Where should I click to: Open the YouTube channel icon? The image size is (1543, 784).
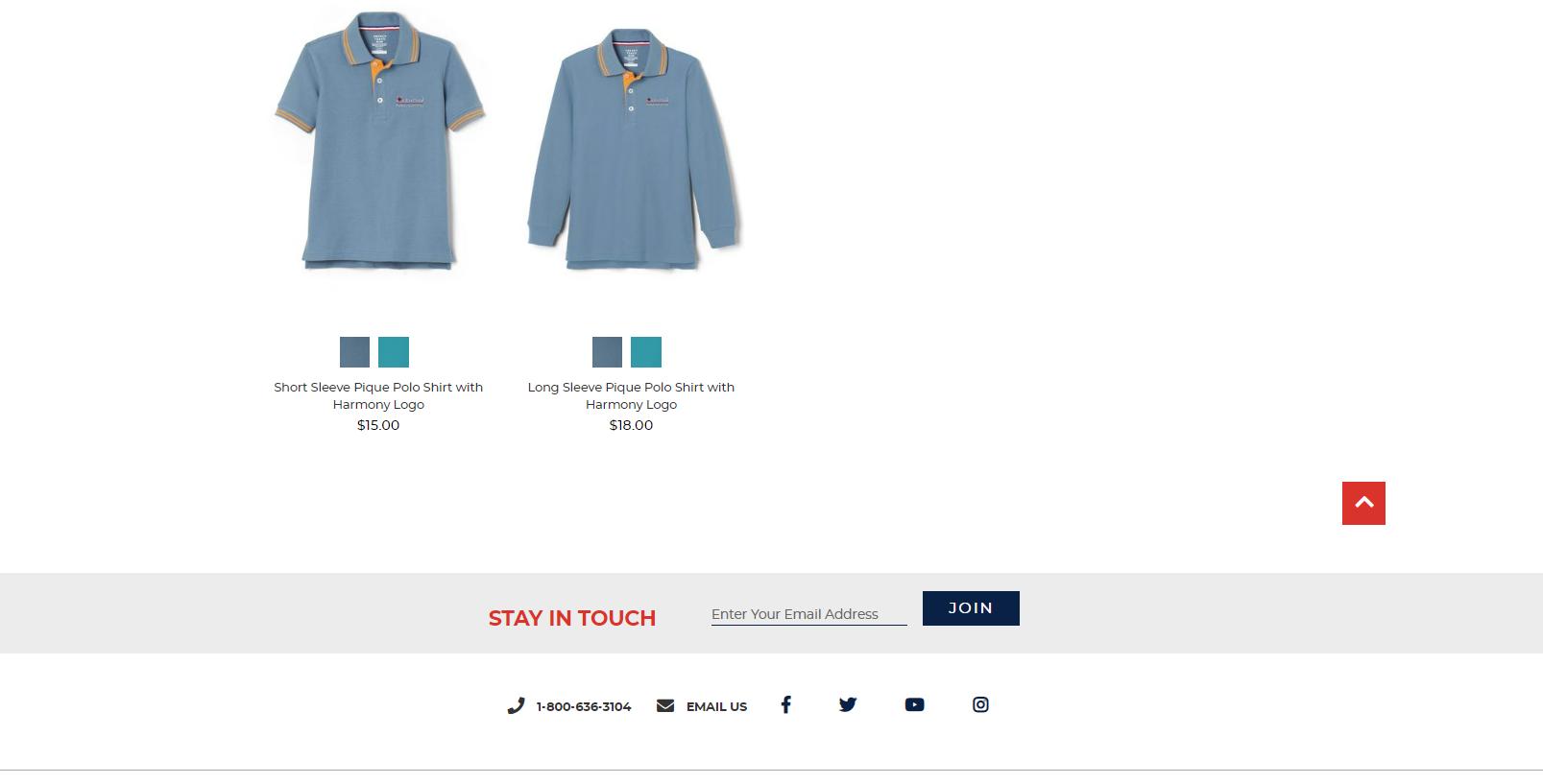(x=914, y=704)
